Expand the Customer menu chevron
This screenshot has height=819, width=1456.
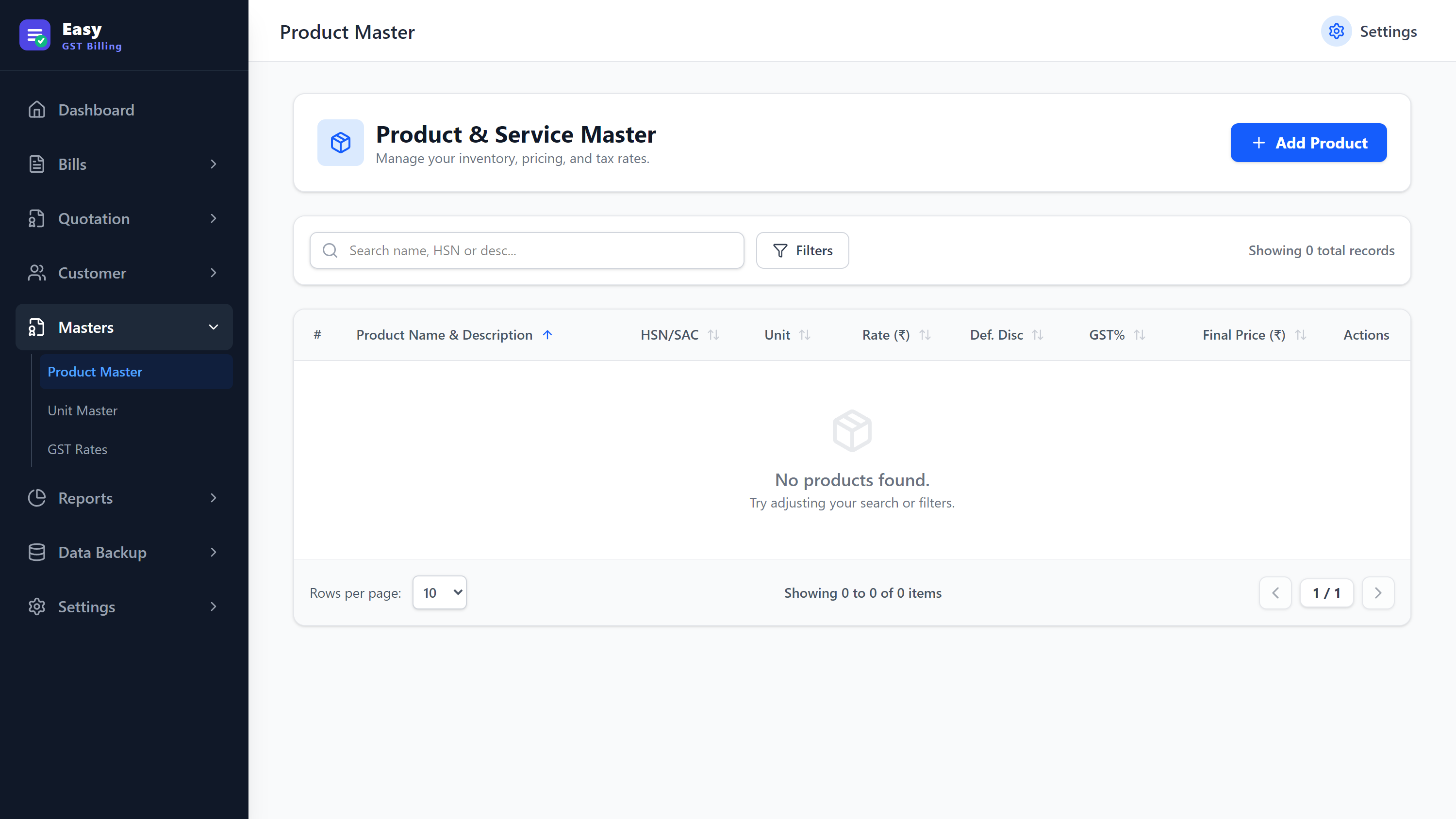[x=213, y=273]
